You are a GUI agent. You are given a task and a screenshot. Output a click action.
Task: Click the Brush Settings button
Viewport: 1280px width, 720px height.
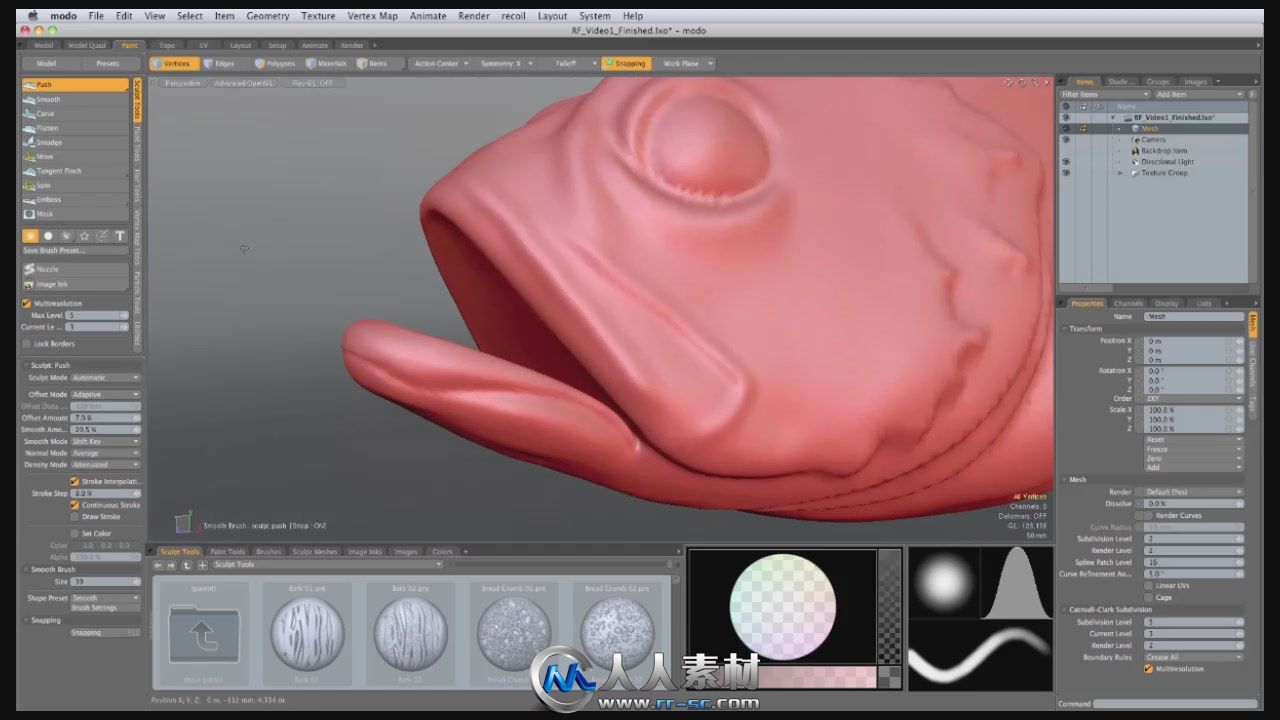point(106,607)
